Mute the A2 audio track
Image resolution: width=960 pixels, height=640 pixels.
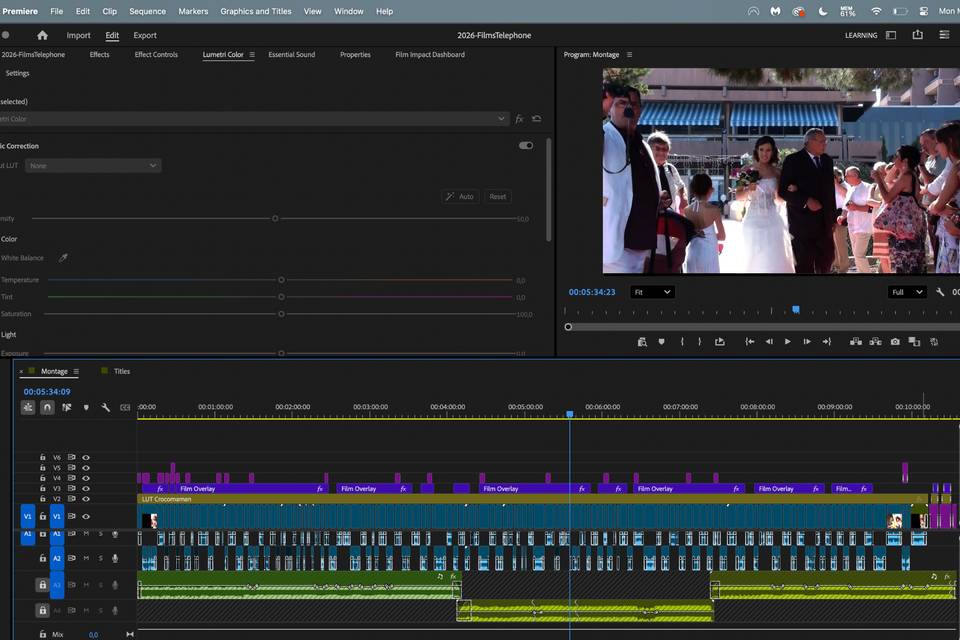86,559
